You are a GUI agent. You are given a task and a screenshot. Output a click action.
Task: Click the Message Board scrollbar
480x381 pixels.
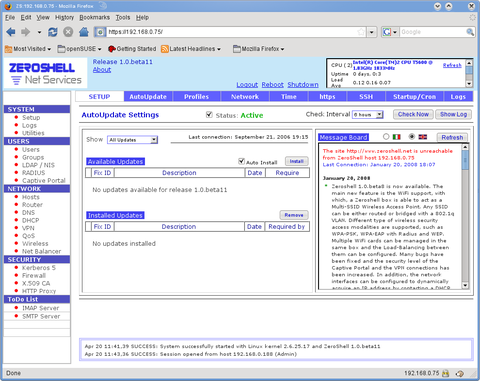[x=465, y=216]
